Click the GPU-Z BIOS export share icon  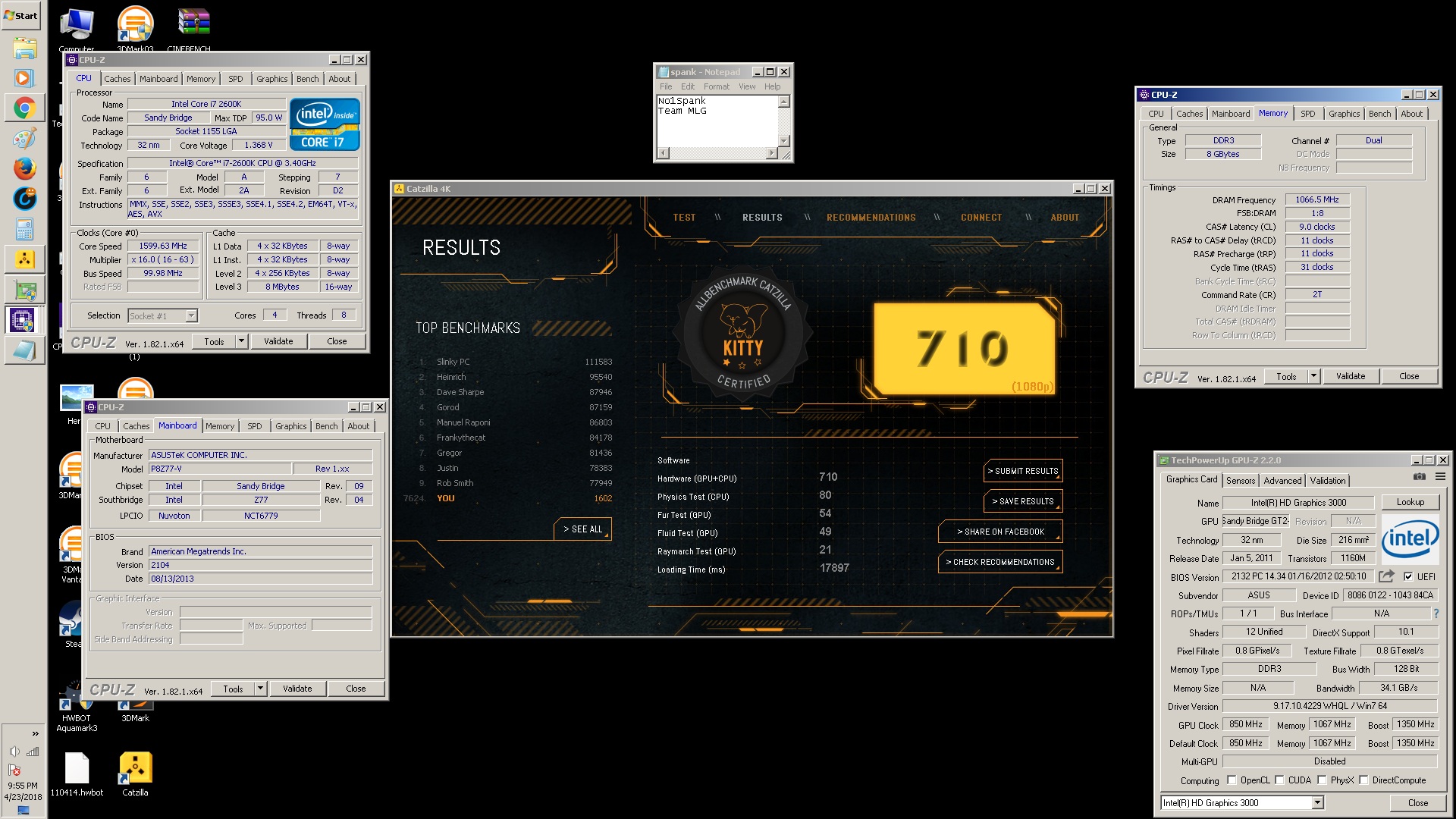[x=1386, y=576]
